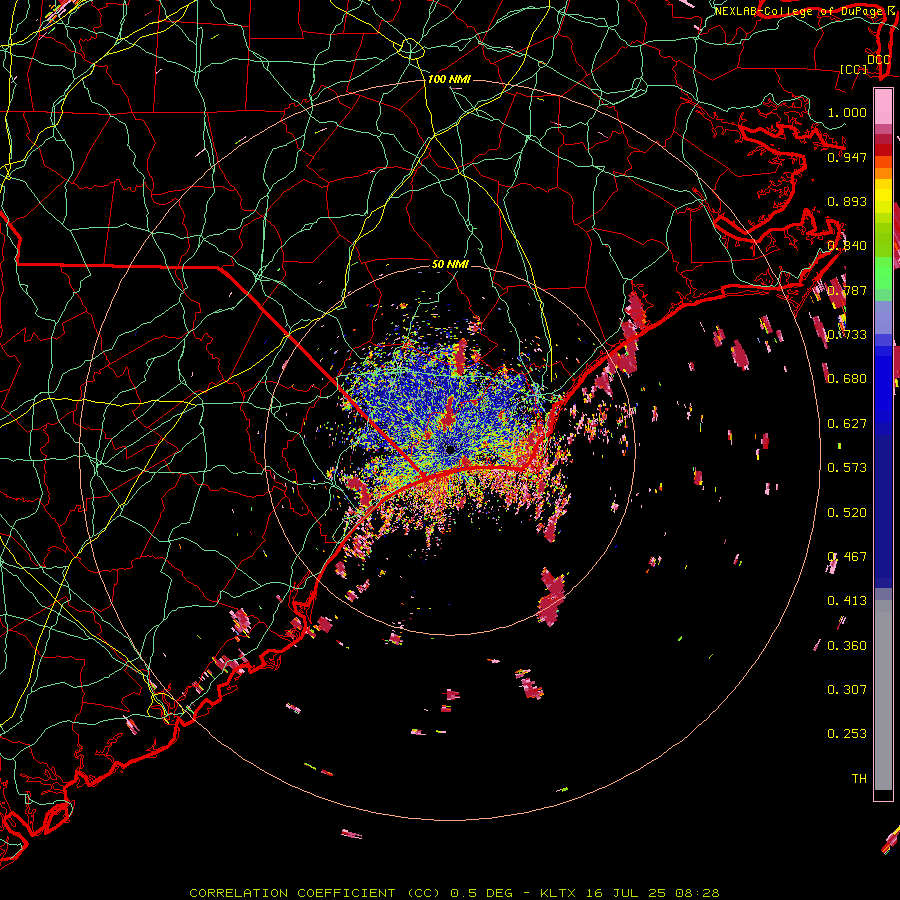Image resolution: width=900 pixels, height=900 pixels.
Task: Select the 0.947 scale value
Action: tap(847, 157)
